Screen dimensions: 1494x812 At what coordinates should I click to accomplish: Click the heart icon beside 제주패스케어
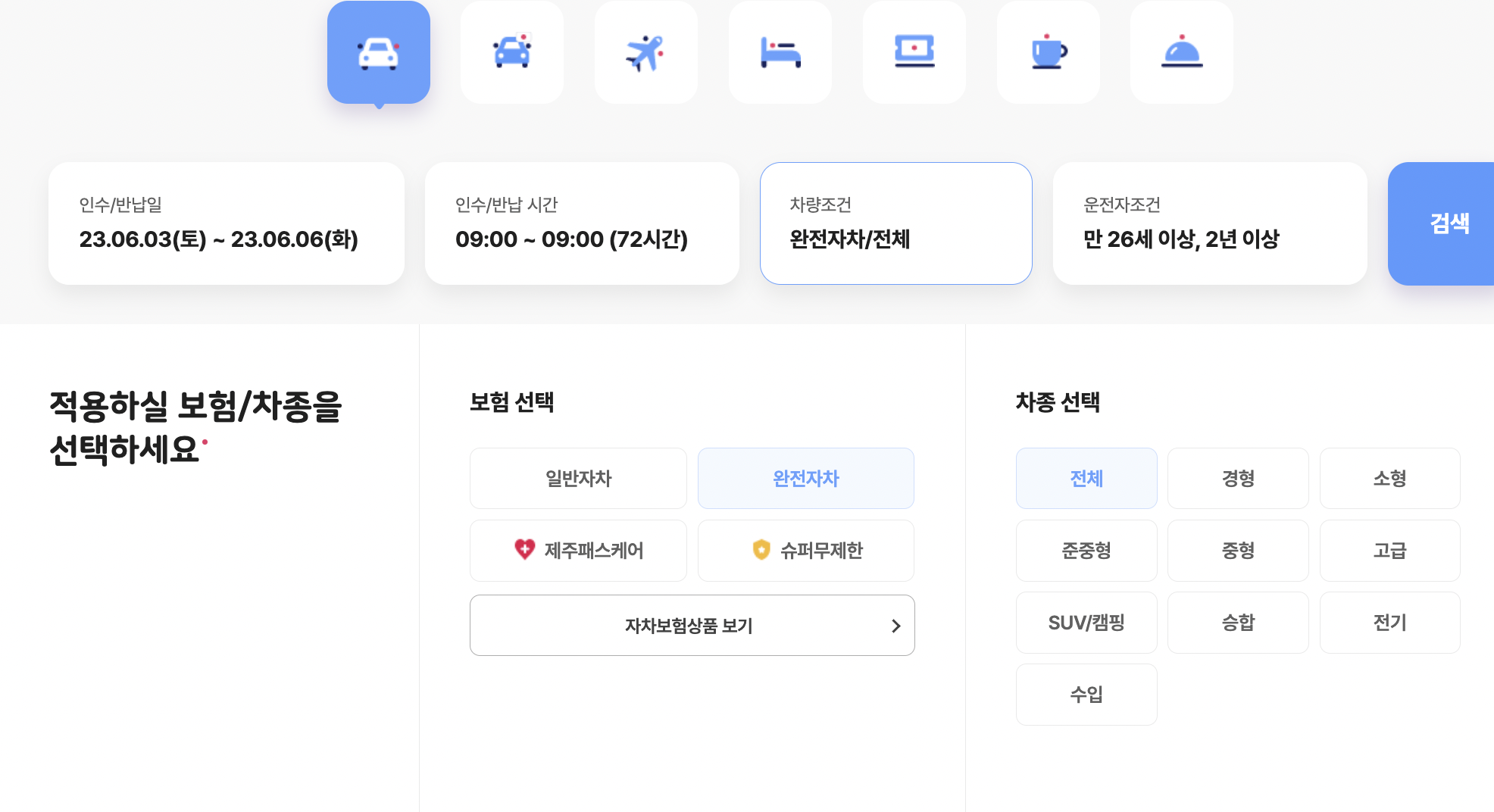[524, 551]
